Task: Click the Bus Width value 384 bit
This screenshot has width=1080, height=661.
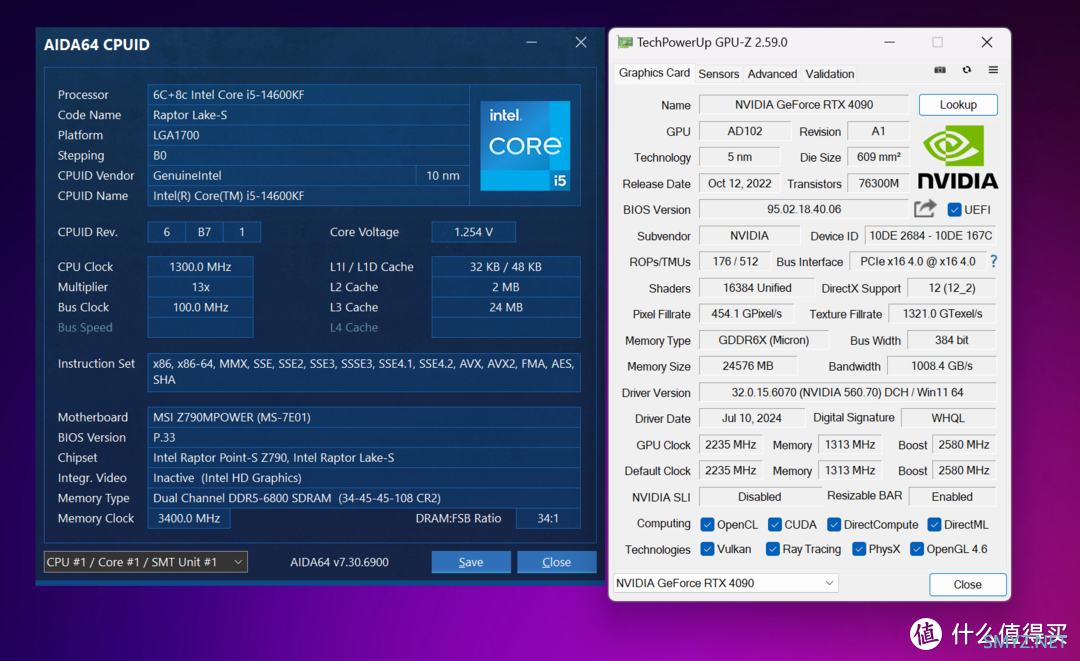Action: (951, 340)
